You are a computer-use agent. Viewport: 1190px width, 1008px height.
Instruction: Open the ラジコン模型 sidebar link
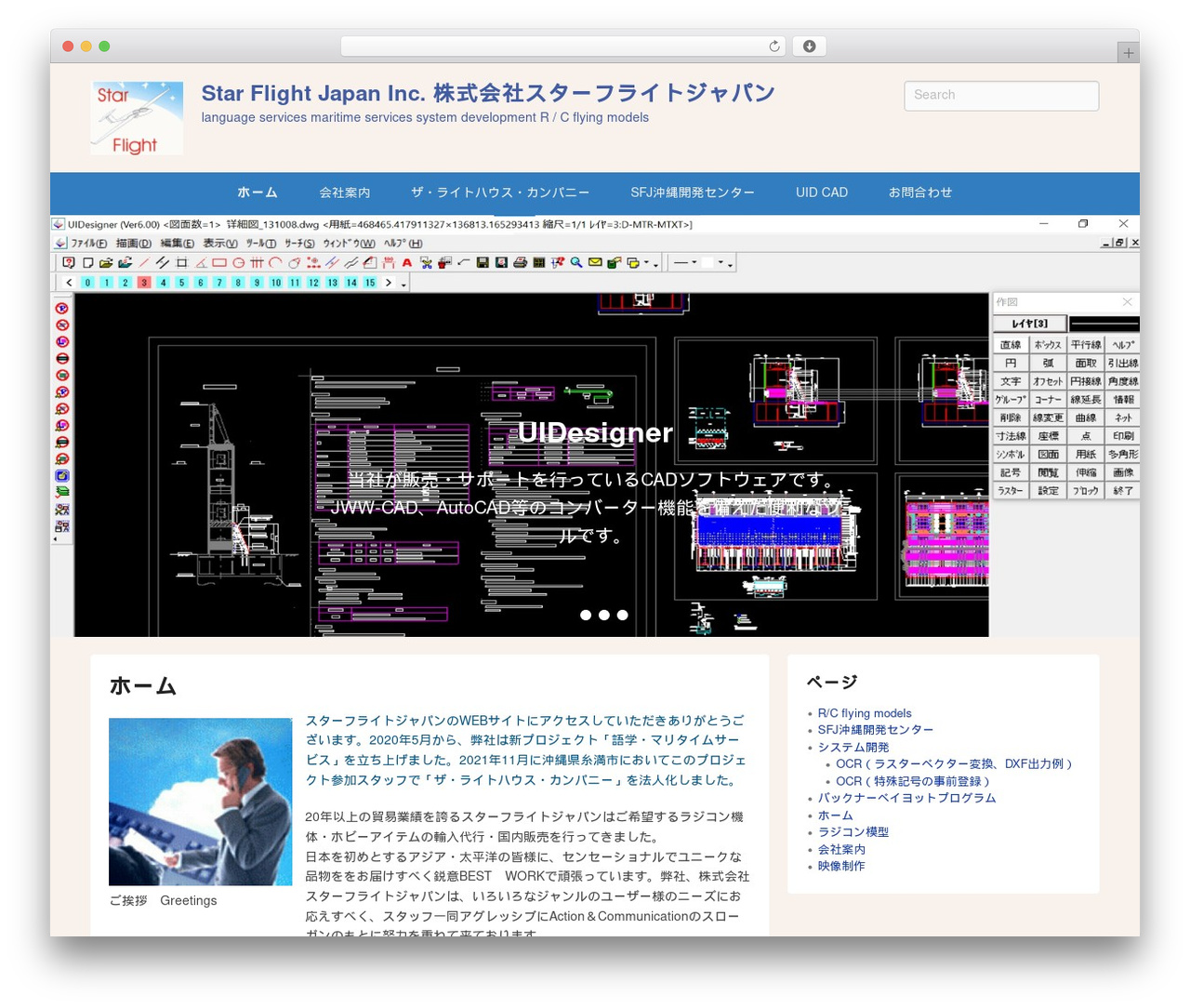click(x=853, y=831)
